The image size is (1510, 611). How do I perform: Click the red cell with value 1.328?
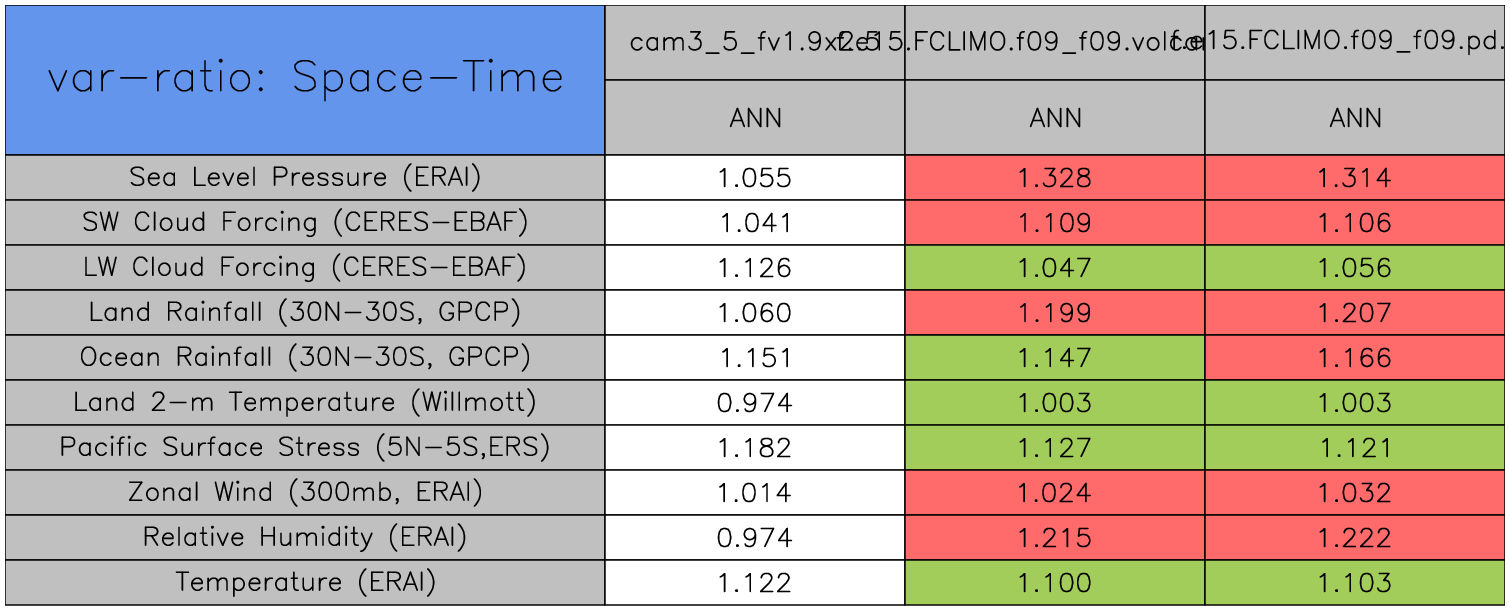click(x=1055, y=178)
